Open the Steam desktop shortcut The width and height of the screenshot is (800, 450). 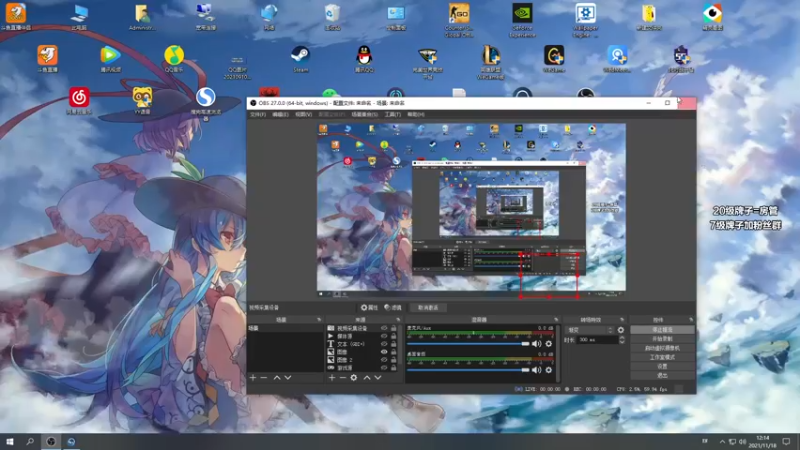300,59
